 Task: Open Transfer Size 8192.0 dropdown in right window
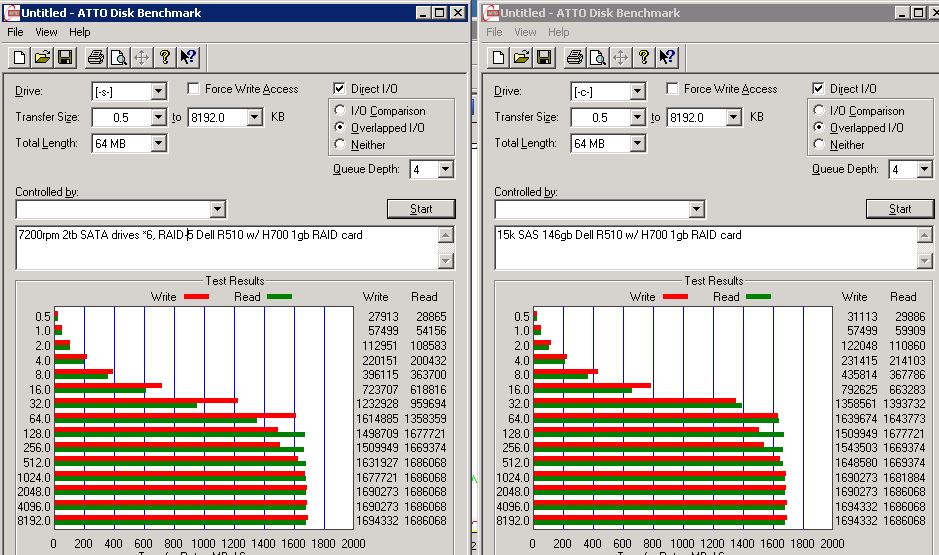(734, 117)
